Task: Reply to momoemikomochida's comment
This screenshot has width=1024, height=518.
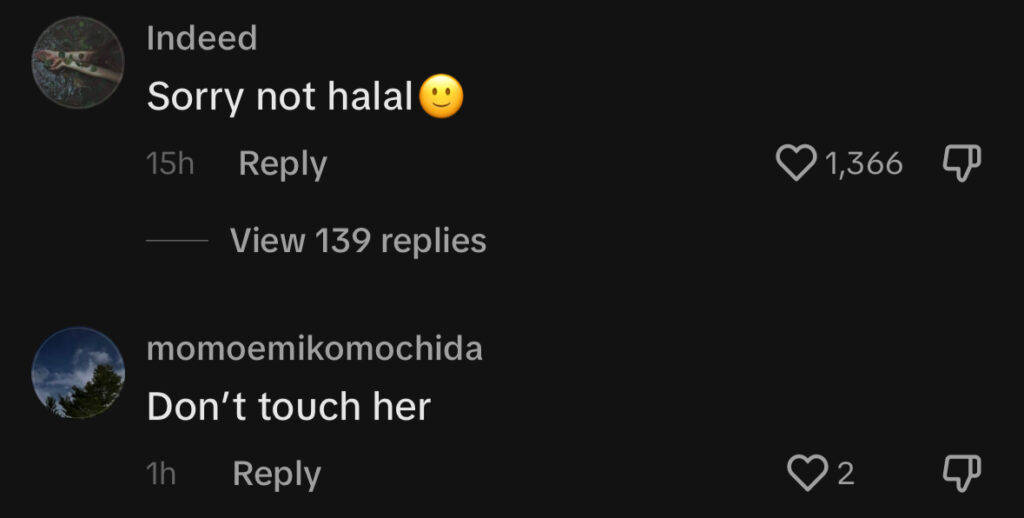Action: click(277, 474)
